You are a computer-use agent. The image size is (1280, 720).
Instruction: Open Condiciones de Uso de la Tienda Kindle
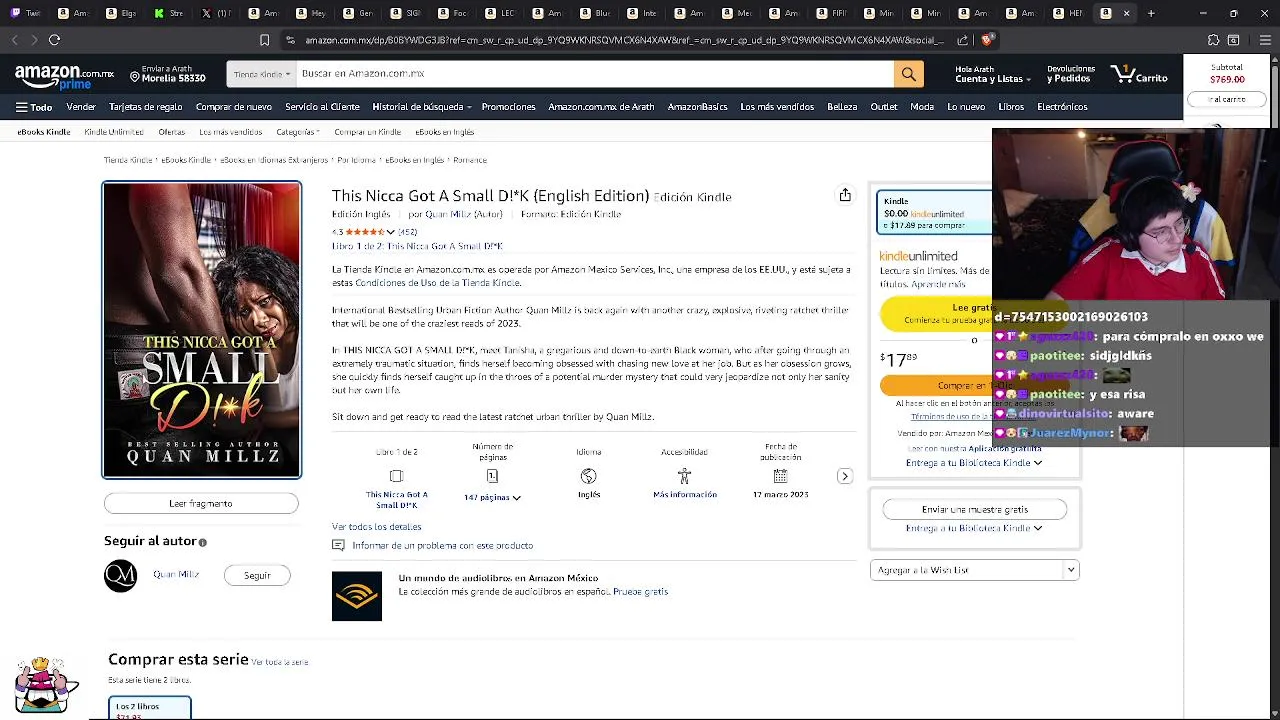coord(438,283)
